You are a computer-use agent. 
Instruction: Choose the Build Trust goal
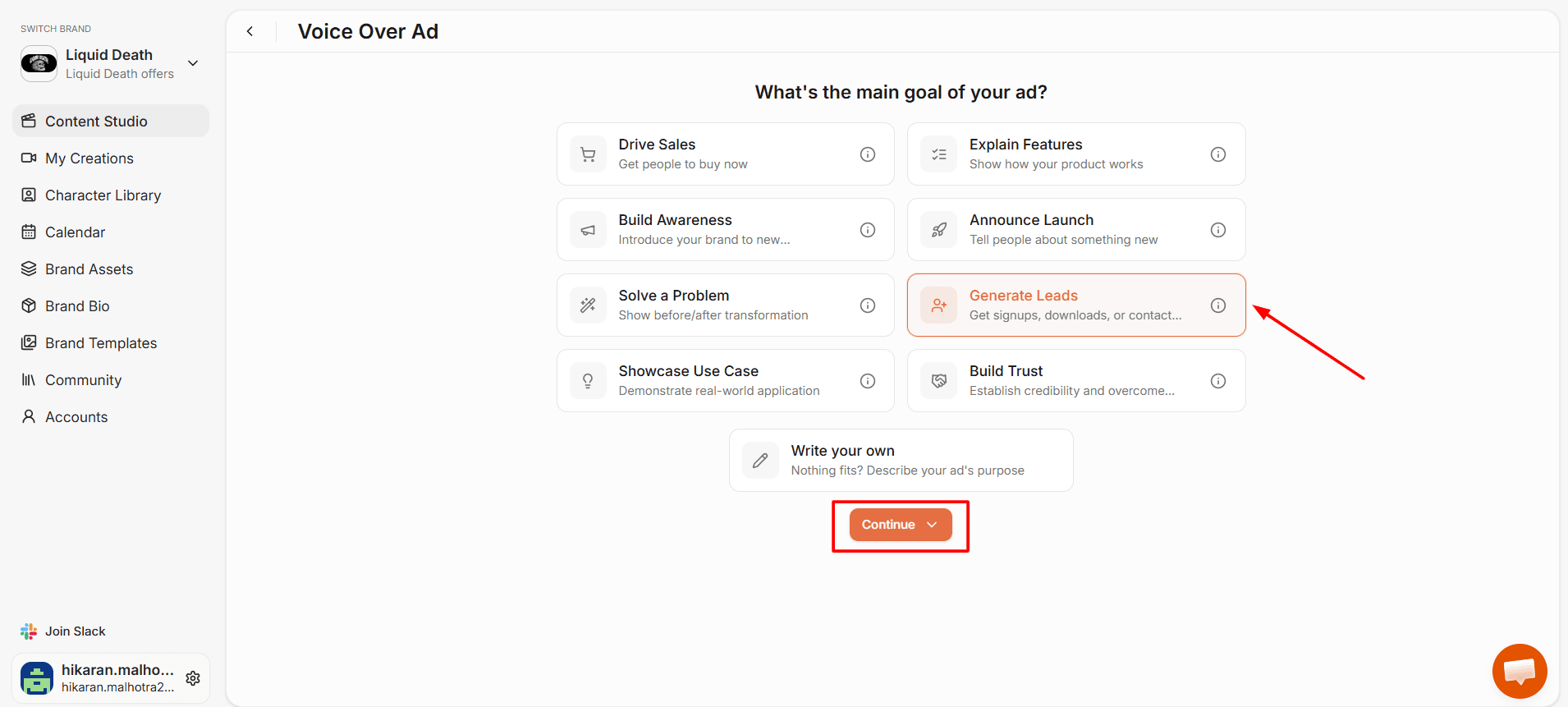coord(1076,380)
